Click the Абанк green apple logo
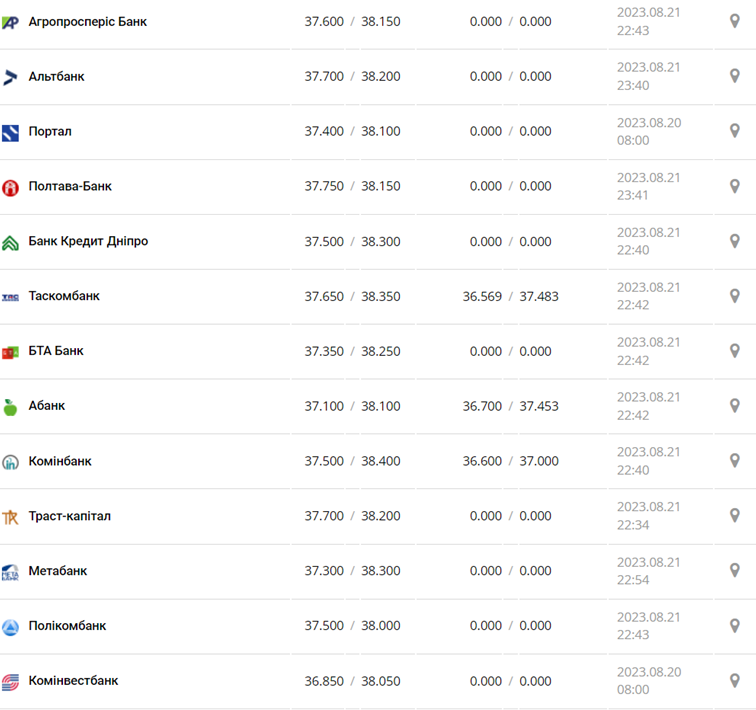This screenshot has height=710, width=756. (x=10, y=407)
